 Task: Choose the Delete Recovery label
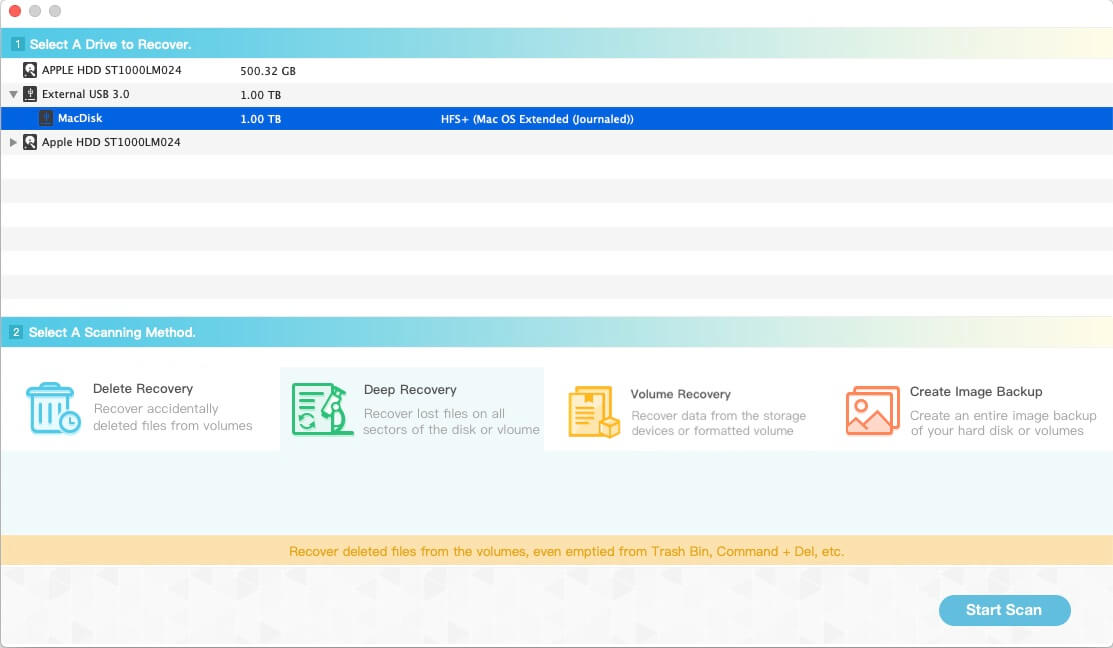coord(143,388)
